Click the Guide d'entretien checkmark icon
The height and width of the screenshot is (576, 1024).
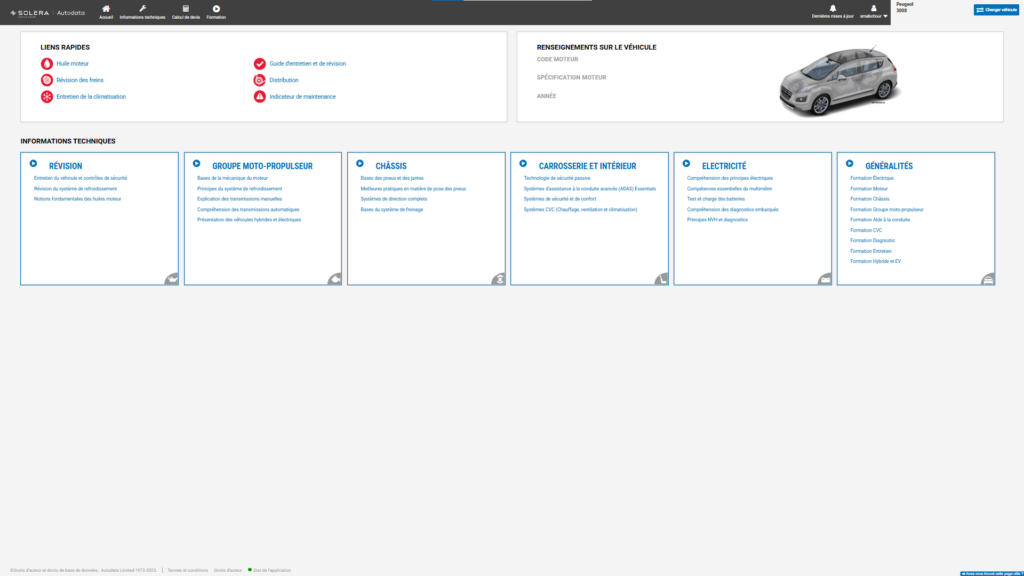point(259,63)
